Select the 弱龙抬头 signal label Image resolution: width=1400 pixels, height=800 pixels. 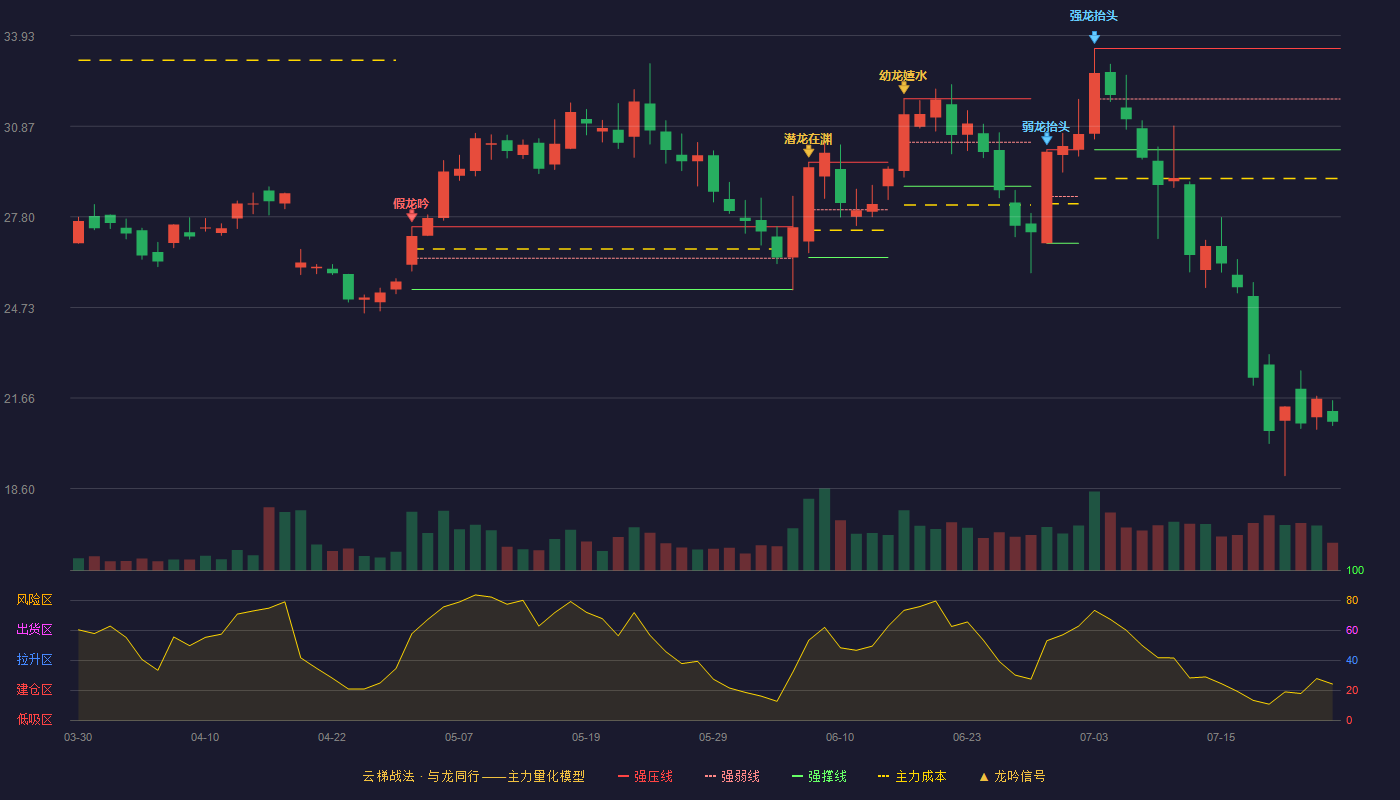(1046, 127)
